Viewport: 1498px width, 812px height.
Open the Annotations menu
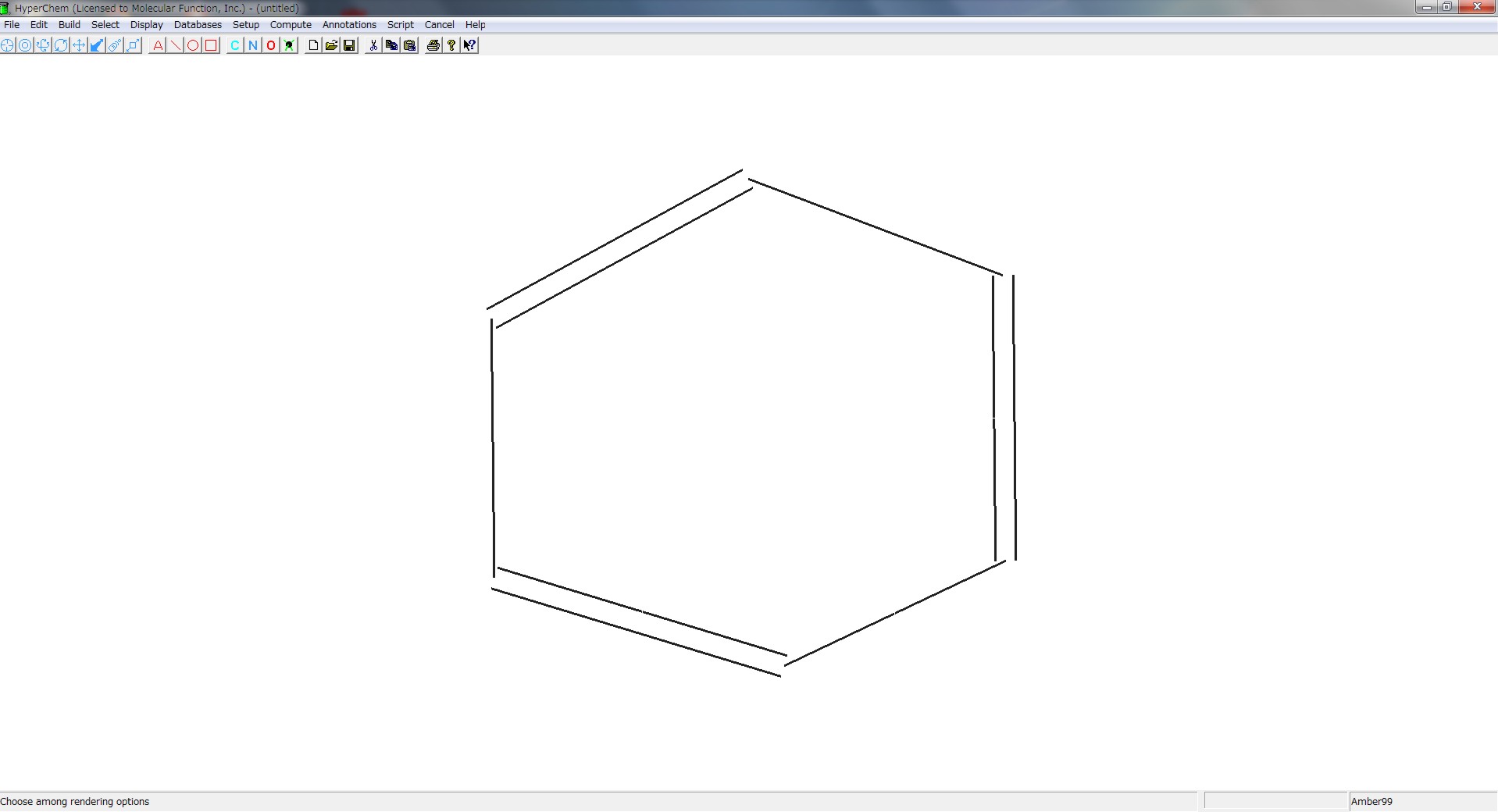[x=349, y=25]
